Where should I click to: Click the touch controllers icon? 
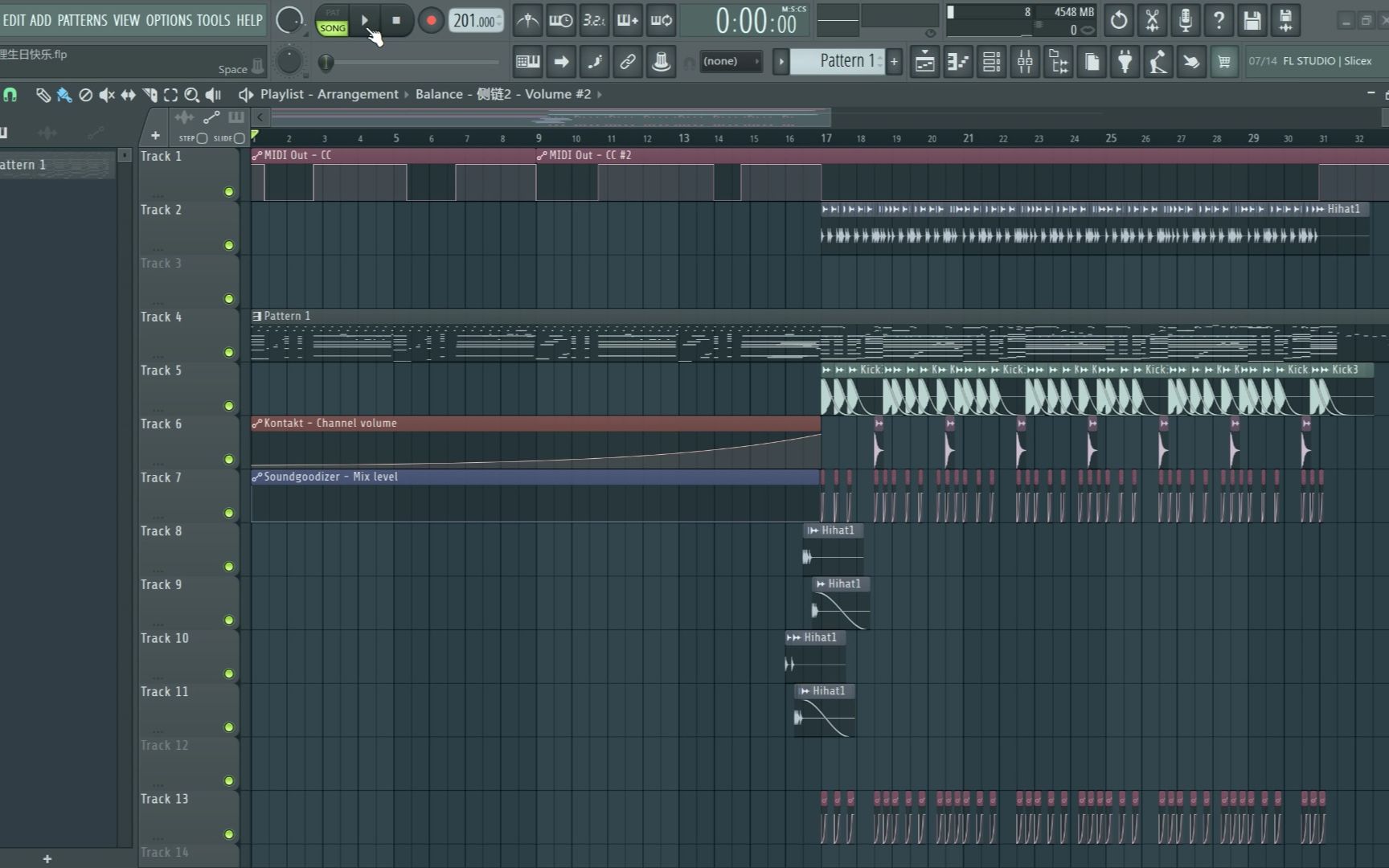[1191, 61]
